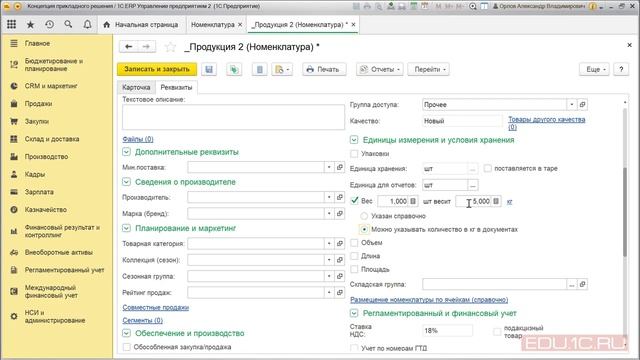The width and height of the screenshot is (640, 360).
Task: Enable the Площадь checkbox
Action: pyautogui.click(x=354, y=269)
